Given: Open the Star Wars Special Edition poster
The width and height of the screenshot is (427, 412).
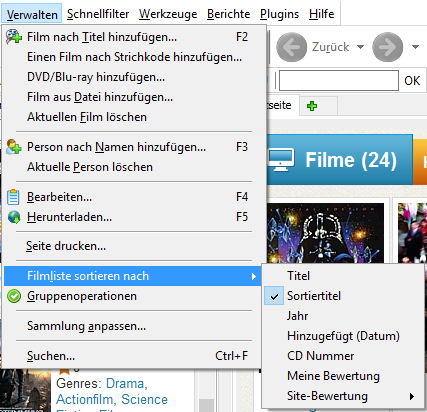Looking at the screenshot, I should click(x=326, y=233).
